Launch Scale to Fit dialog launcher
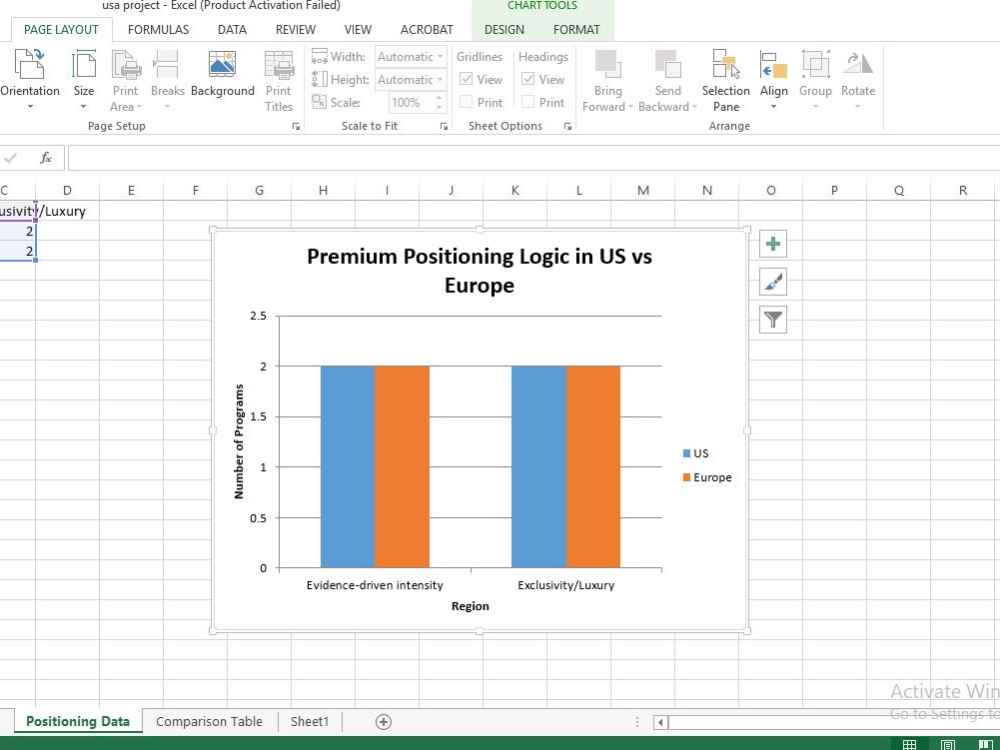Viewport: 1000px width, 750px height. [444, 126]
